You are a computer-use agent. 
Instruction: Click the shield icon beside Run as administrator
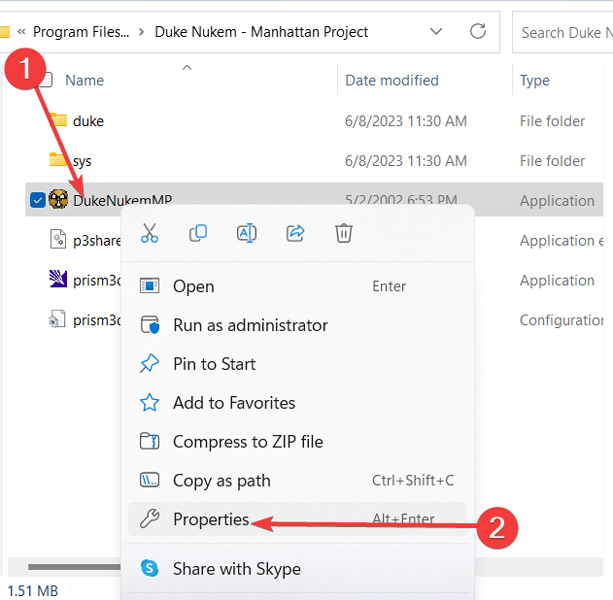pyautogui.click(x=150, y=325)
